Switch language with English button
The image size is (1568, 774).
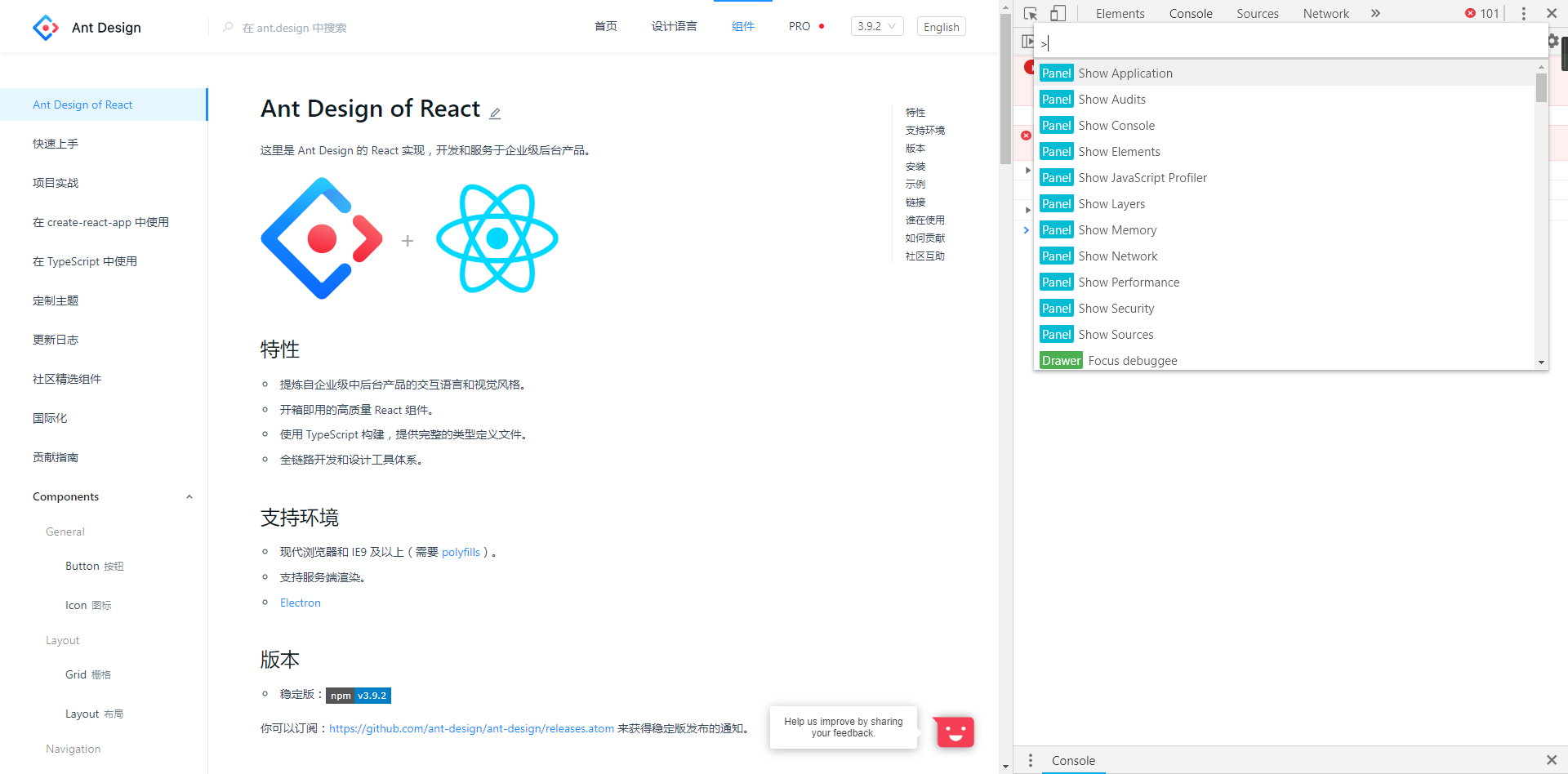941,27
